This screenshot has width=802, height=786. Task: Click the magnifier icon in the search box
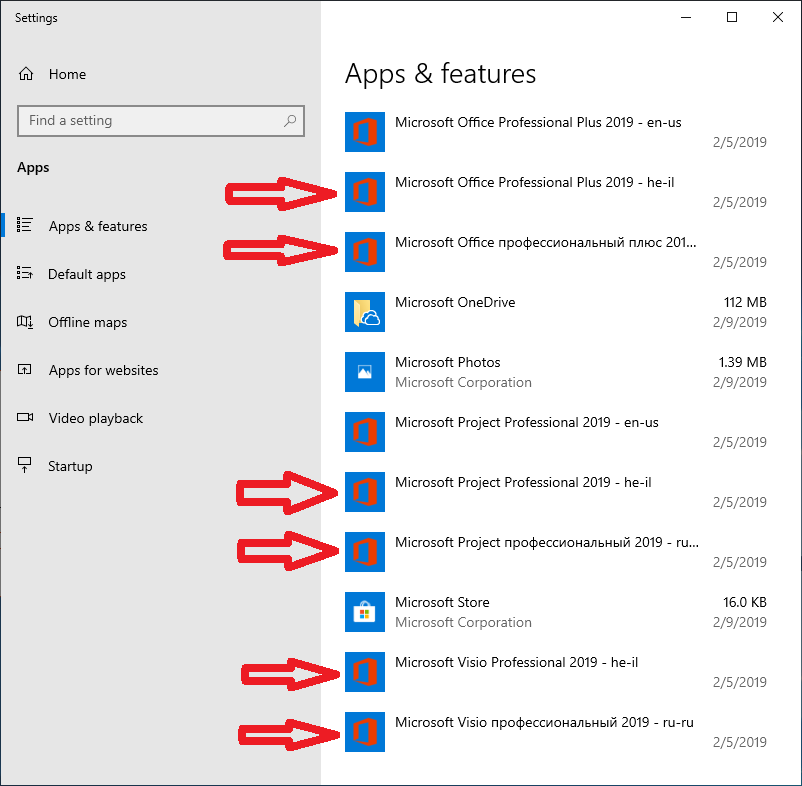pyautogui.click(x=290, y=121)
